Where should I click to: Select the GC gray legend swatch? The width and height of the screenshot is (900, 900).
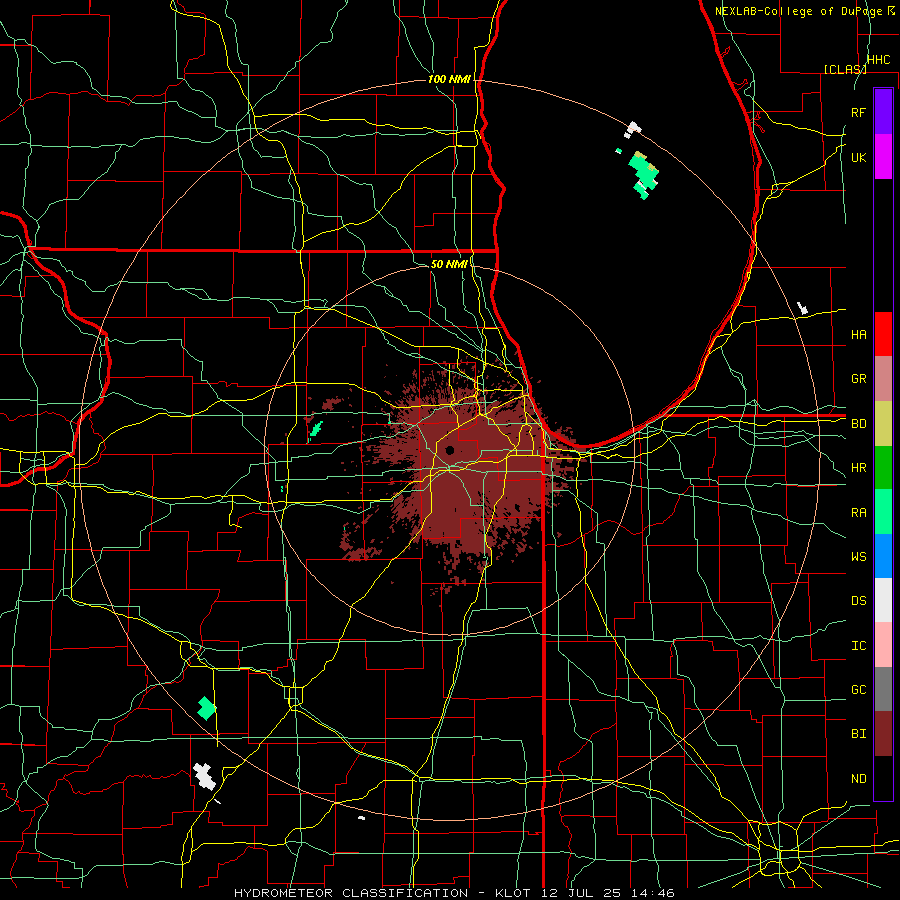(883, 689)
